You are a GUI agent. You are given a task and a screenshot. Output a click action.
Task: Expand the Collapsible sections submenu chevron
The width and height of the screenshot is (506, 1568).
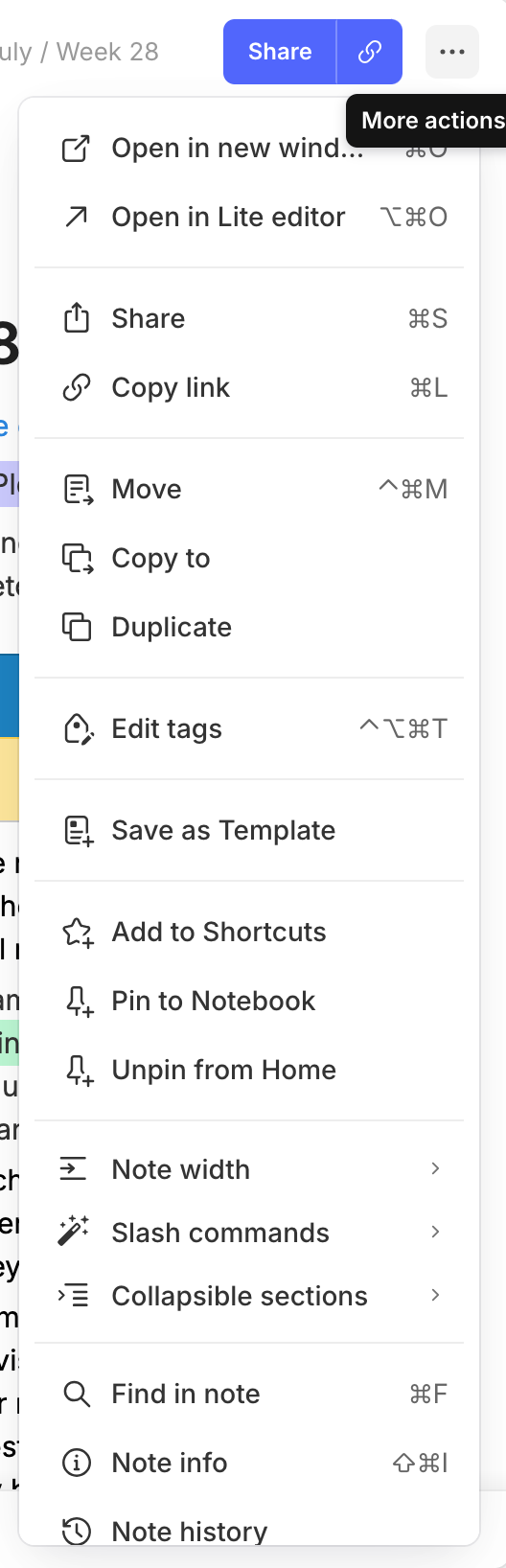click(435, 1295)
